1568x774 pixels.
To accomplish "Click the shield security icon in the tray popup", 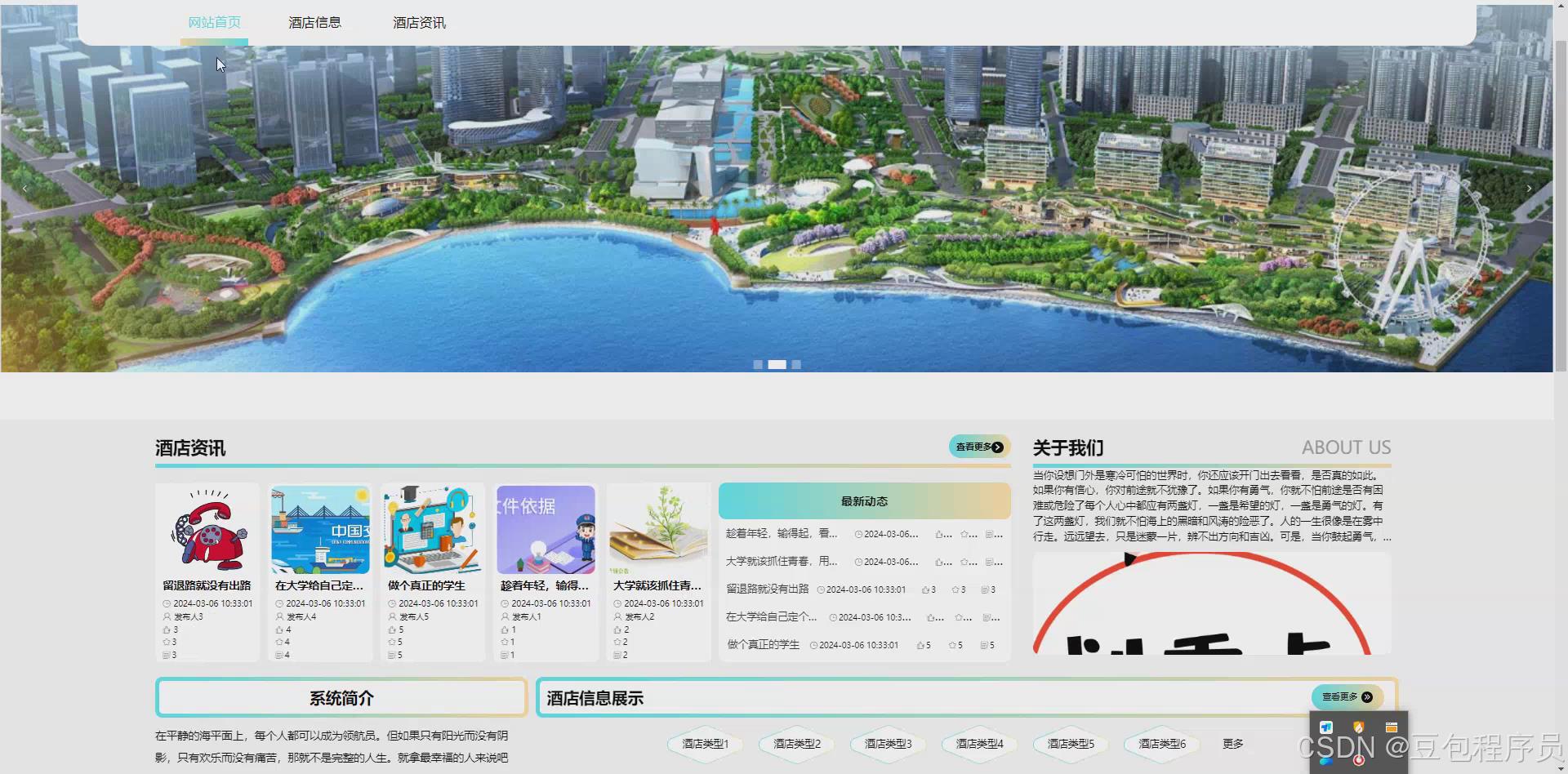I will click(x=1358, y=727).
